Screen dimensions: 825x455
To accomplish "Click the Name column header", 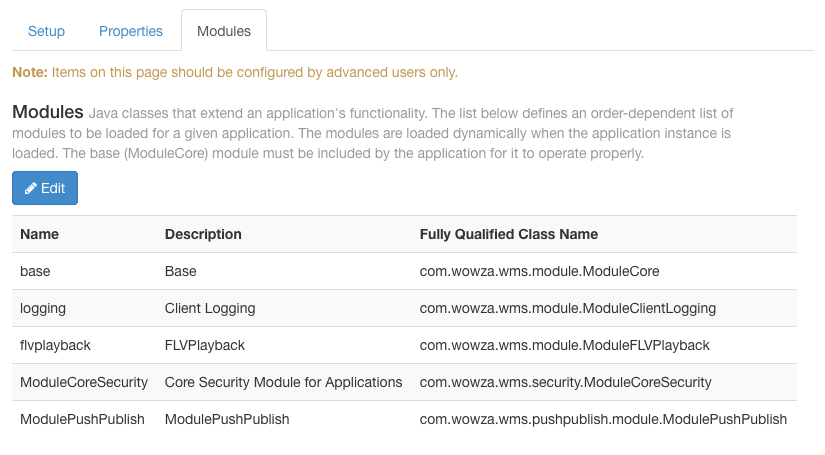I will click(40, 234).
